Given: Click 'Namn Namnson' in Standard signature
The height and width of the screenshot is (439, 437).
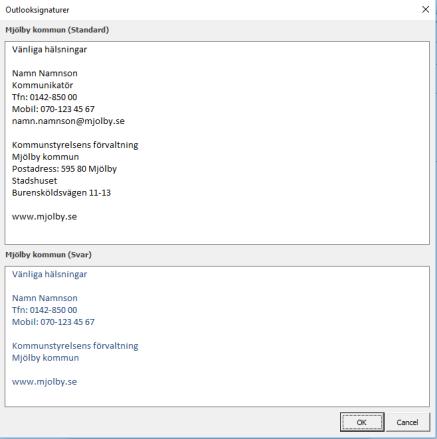Looking at the screenshot, I should [x=45, y=73].
